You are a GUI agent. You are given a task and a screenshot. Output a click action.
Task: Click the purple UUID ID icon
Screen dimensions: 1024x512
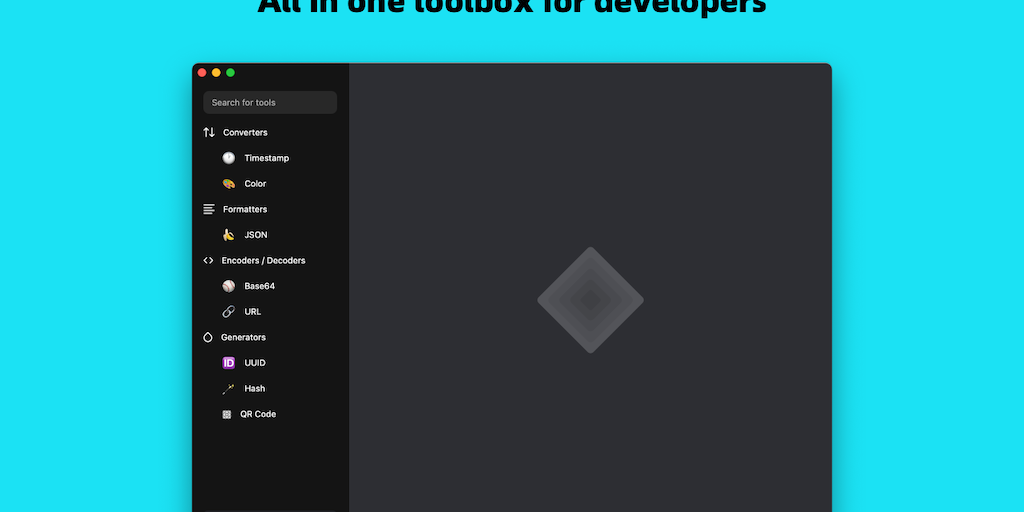tap(229, 362)
